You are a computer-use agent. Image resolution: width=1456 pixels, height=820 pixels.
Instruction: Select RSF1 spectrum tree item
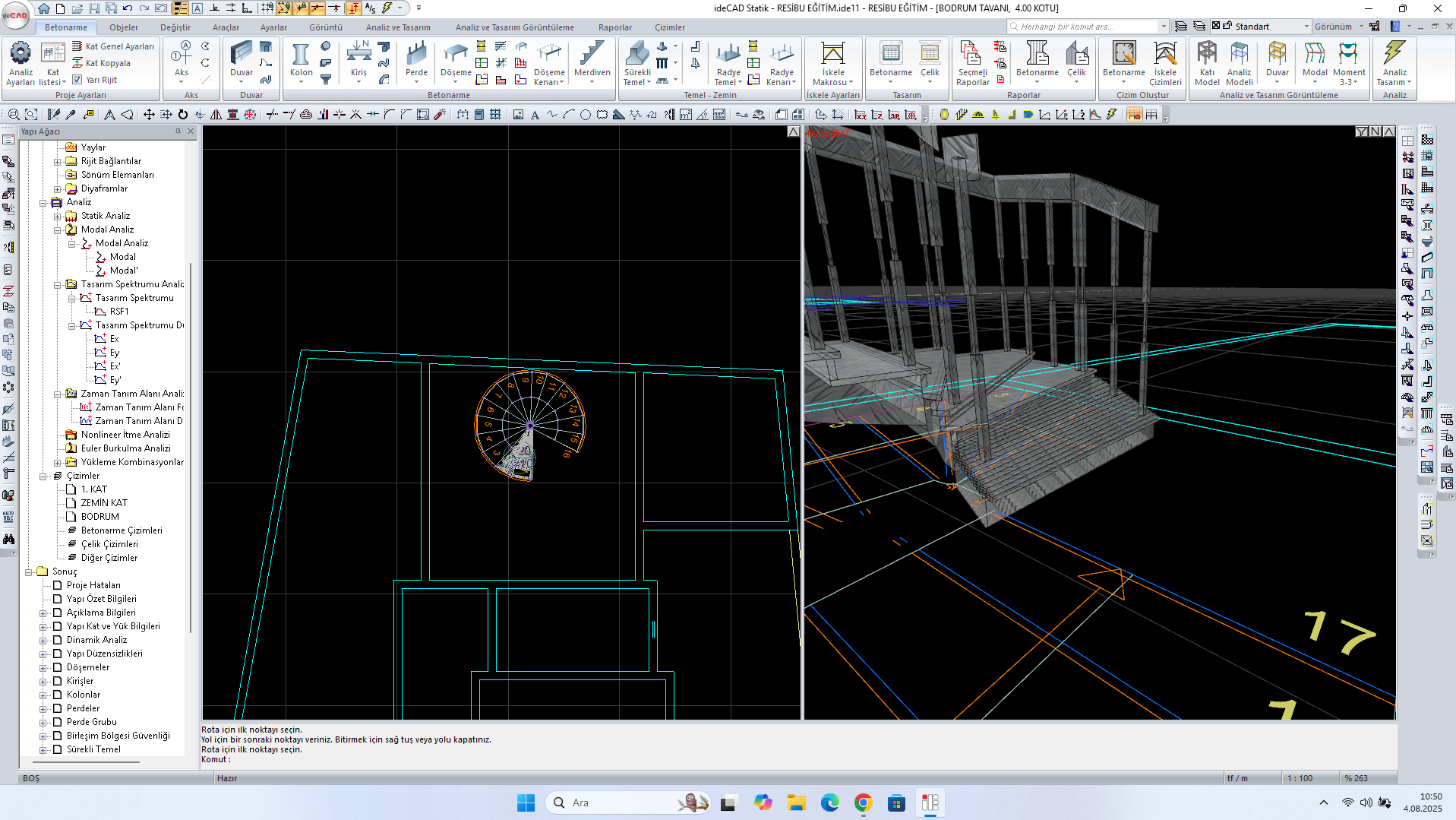pos(119,312)
